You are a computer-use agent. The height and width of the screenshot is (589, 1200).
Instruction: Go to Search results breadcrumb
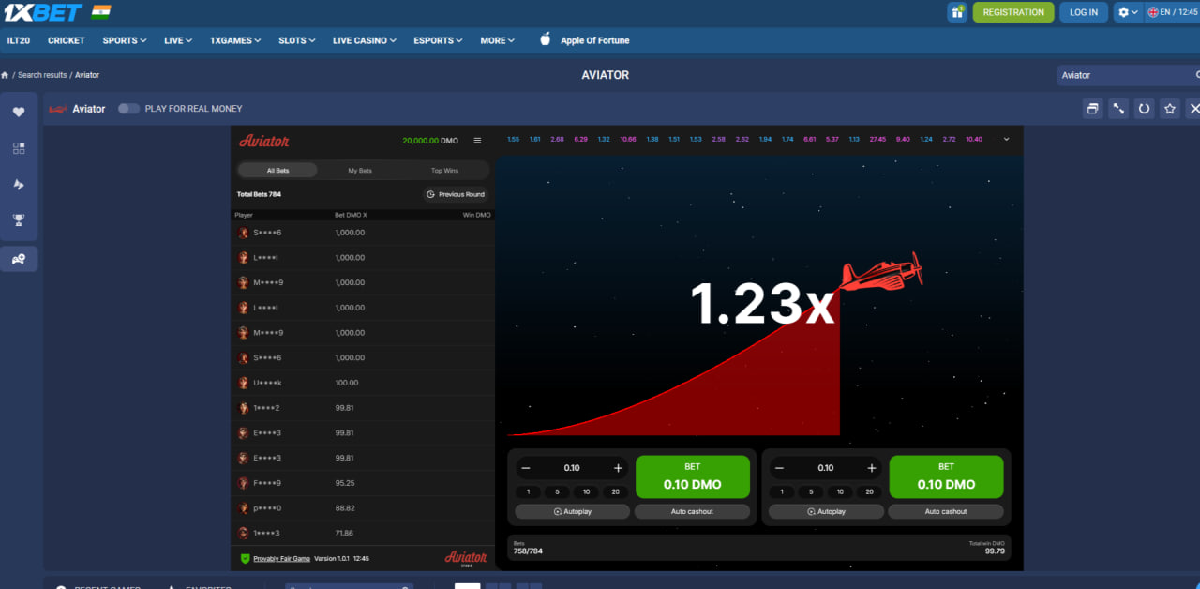pos(42,75)
